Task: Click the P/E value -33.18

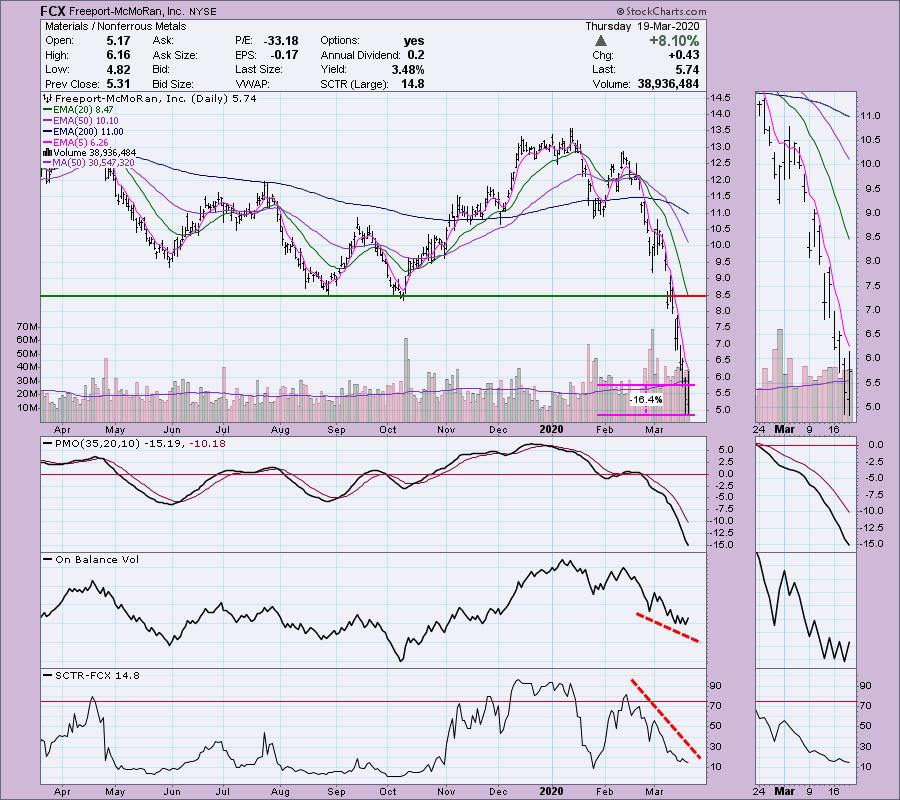Action: (281, 41)
